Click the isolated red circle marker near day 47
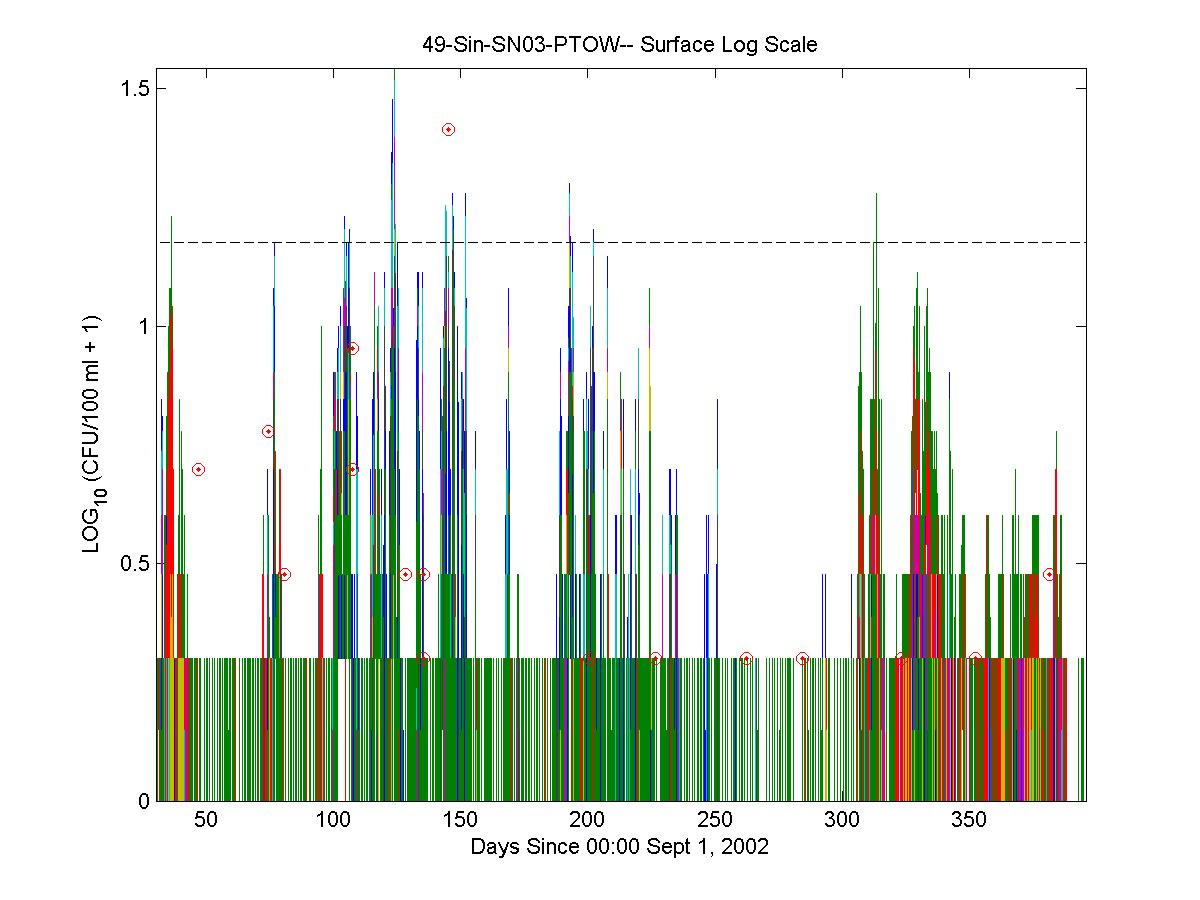The width and height of the screenshot is (1200, 900). 198,469
